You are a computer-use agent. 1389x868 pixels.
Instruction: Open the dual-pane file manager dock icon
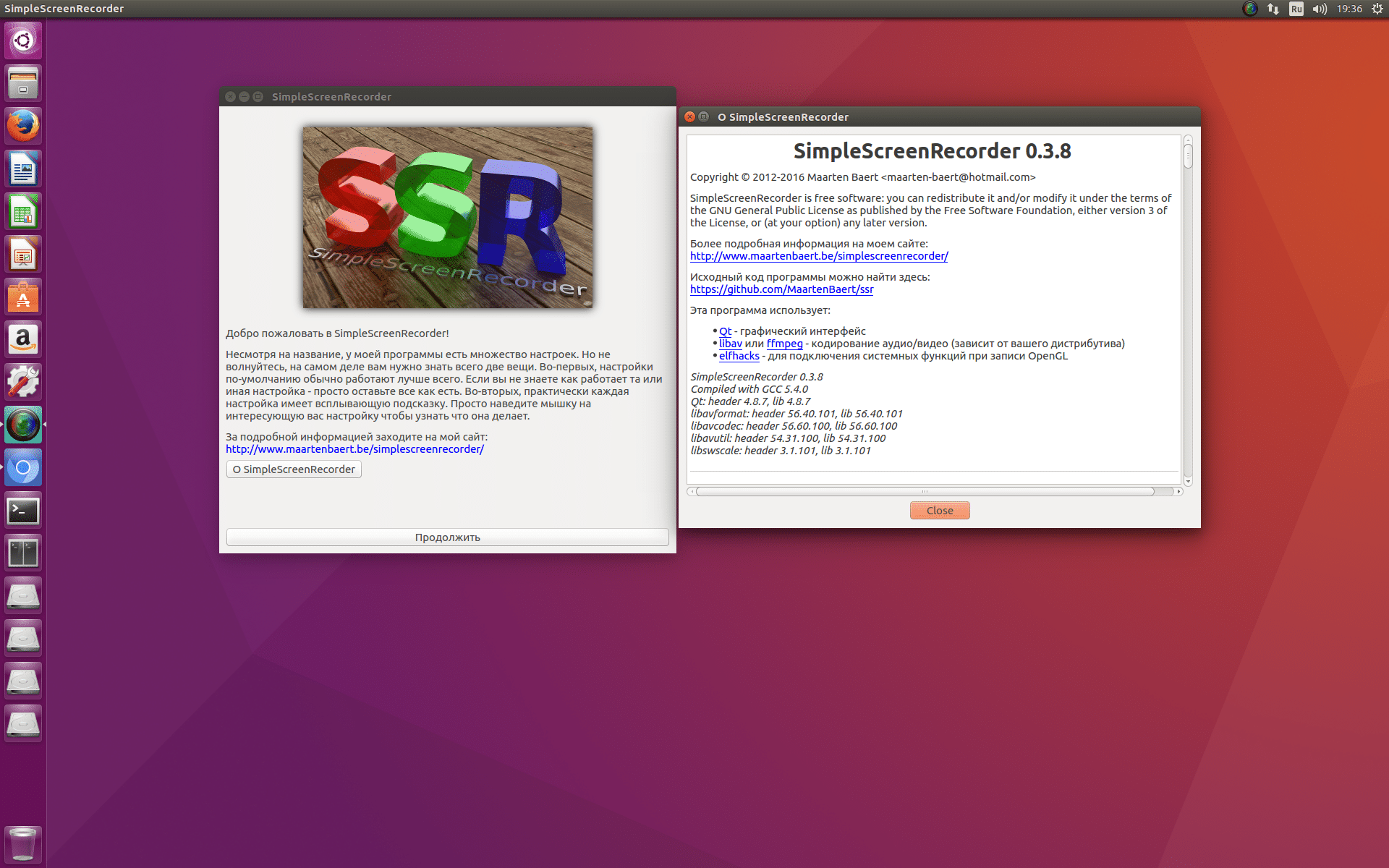click(x=23, y=553)
